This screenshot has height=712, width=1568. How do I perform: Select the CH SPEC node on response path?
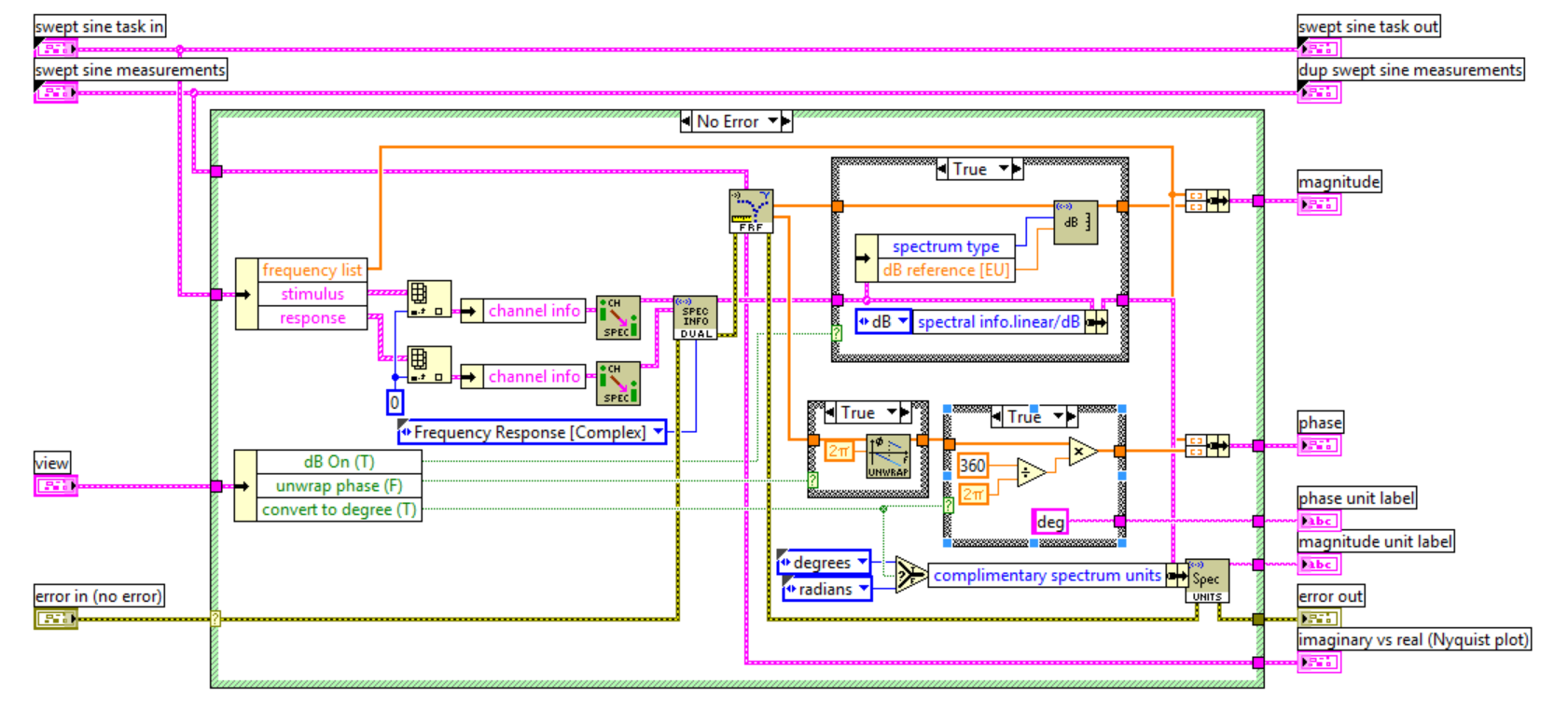pos(617,384)
